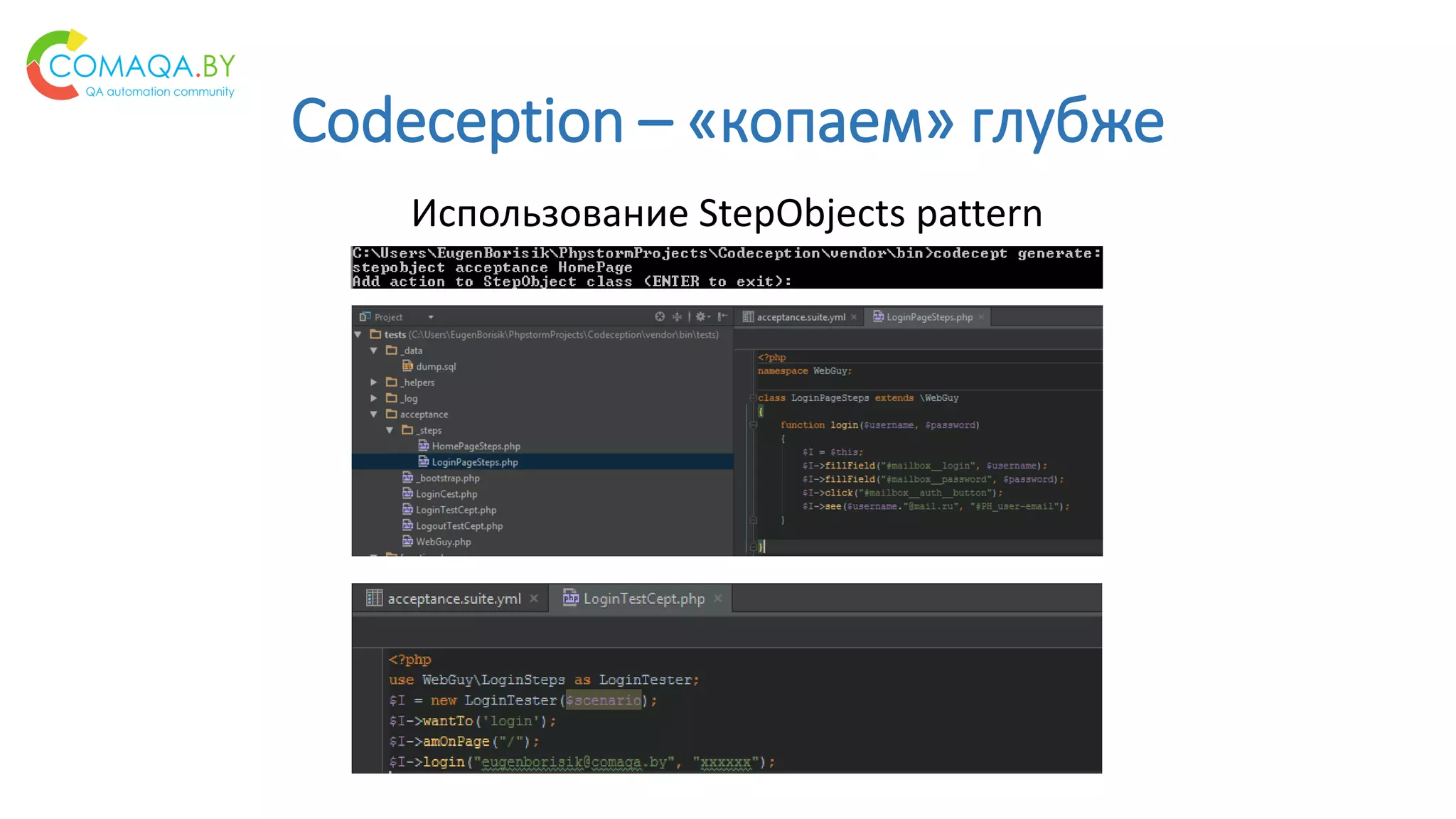This screenshot has width=1456, height=819.
Task: Select the _helpers folder label
Action: (417, 382)
